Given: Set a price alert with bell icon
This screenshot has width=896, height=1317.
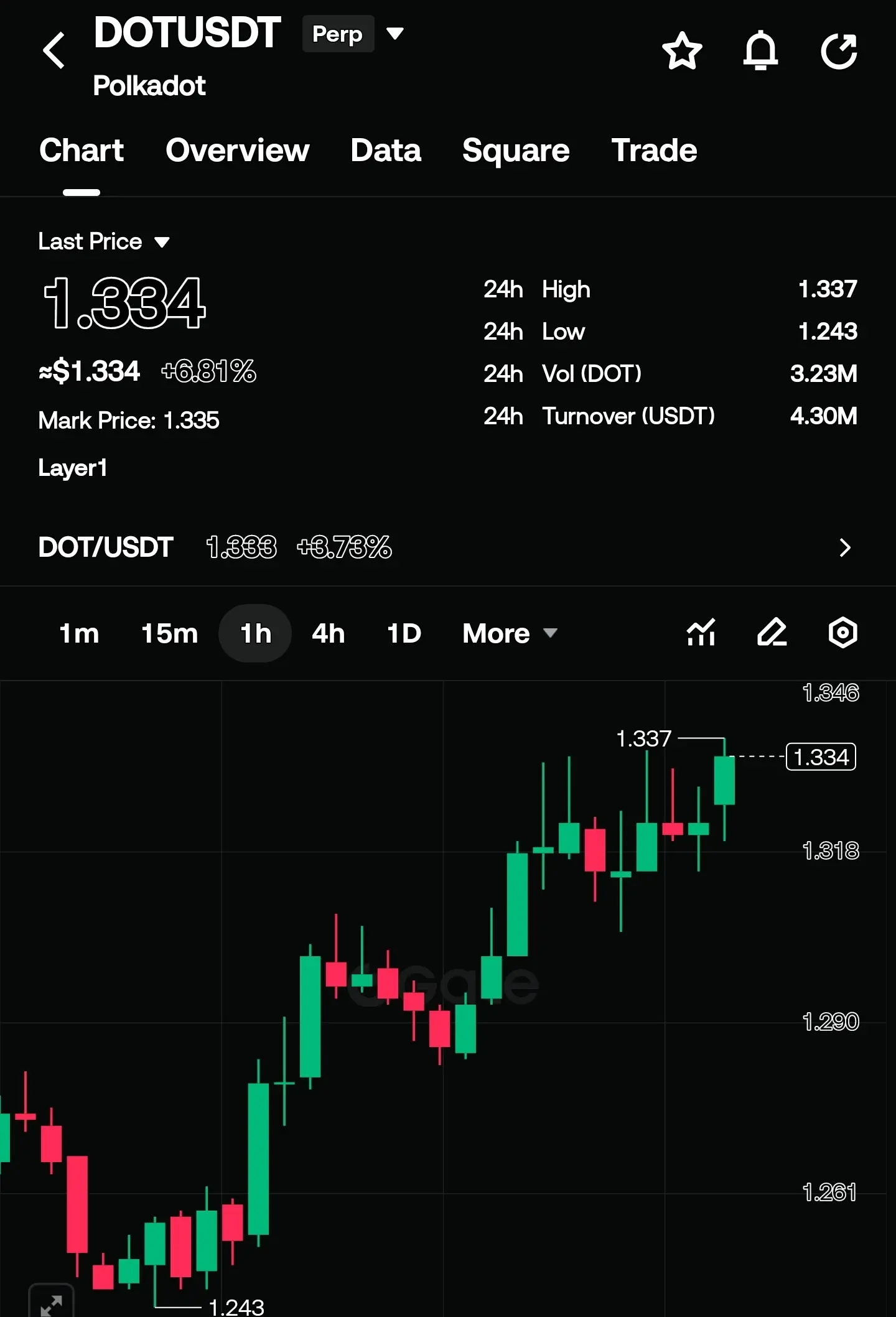Looking at the screenshot, I should click(x=760, y=50).
